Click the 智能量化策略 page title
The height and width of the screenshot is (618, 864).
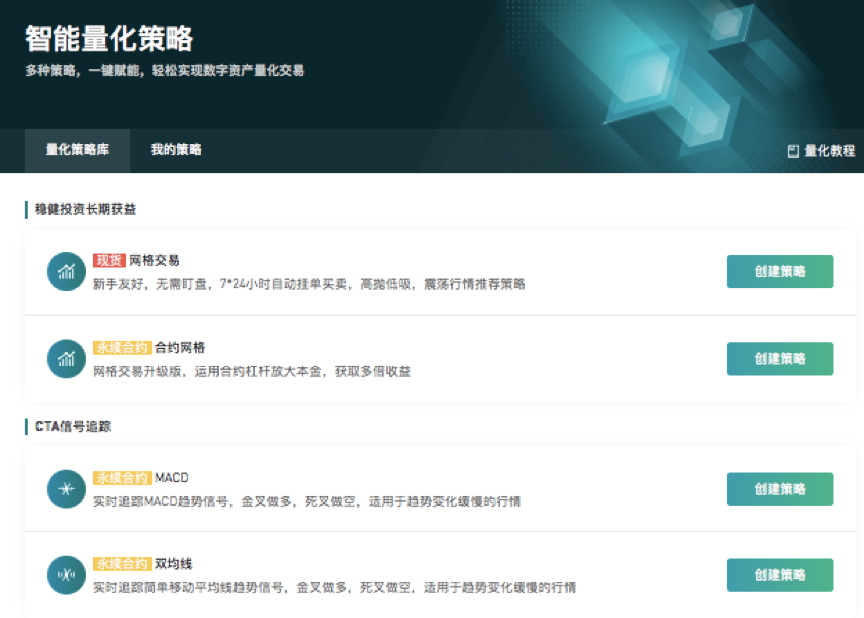109,39
